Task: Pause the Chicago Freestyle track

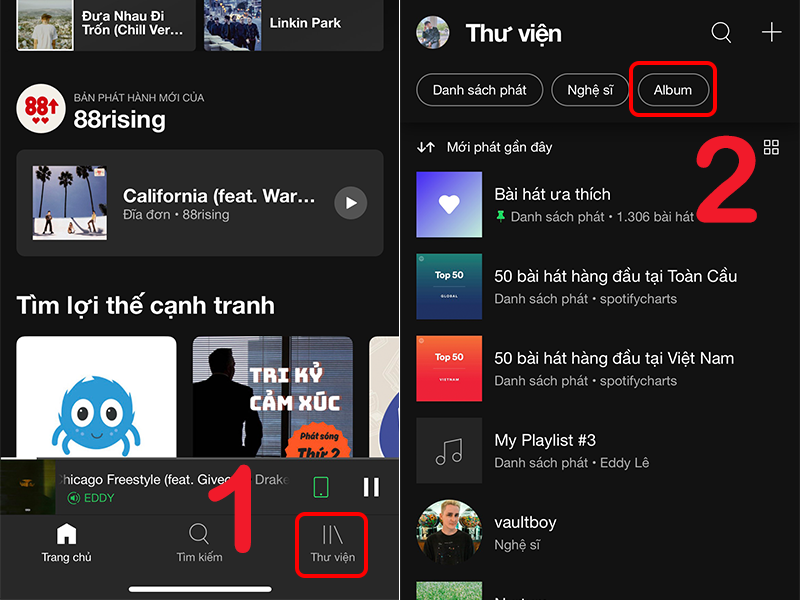Action: point(371,487)
